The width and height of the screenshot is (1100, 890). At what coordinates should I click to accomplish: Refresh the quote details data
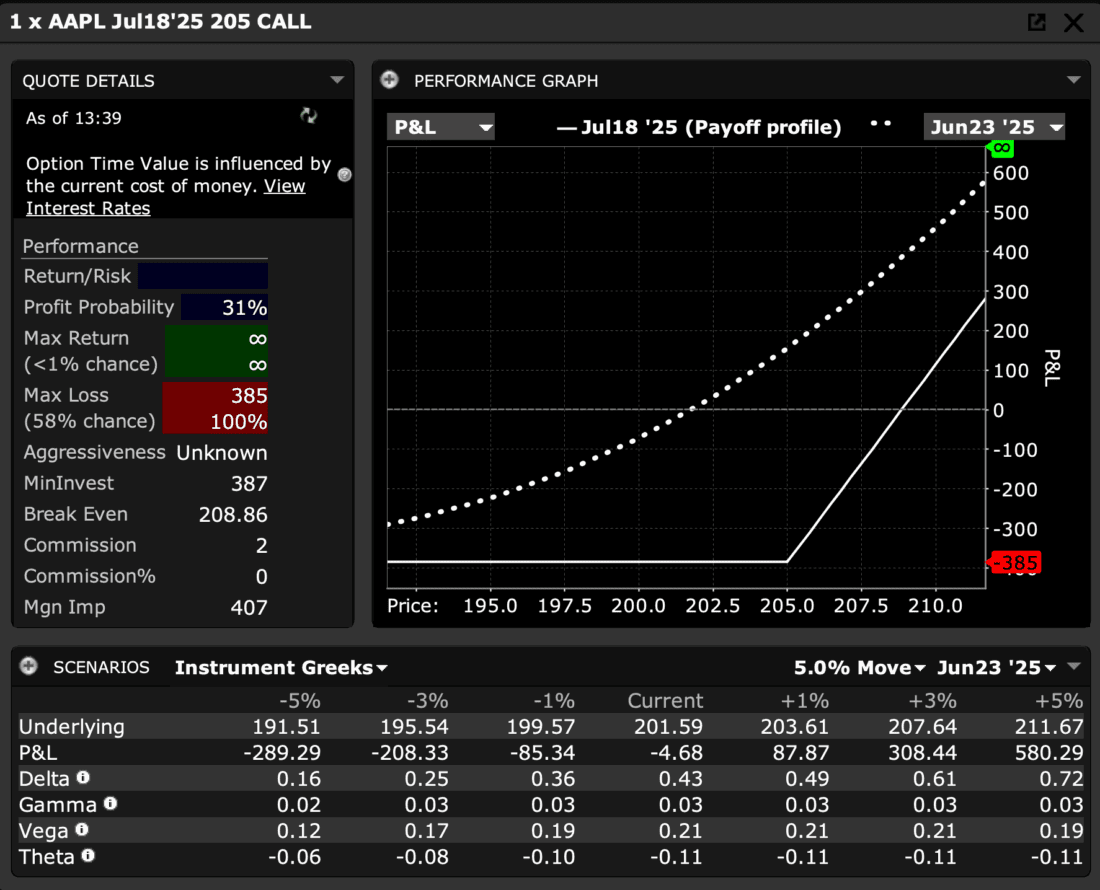click(x=309, y=116)
